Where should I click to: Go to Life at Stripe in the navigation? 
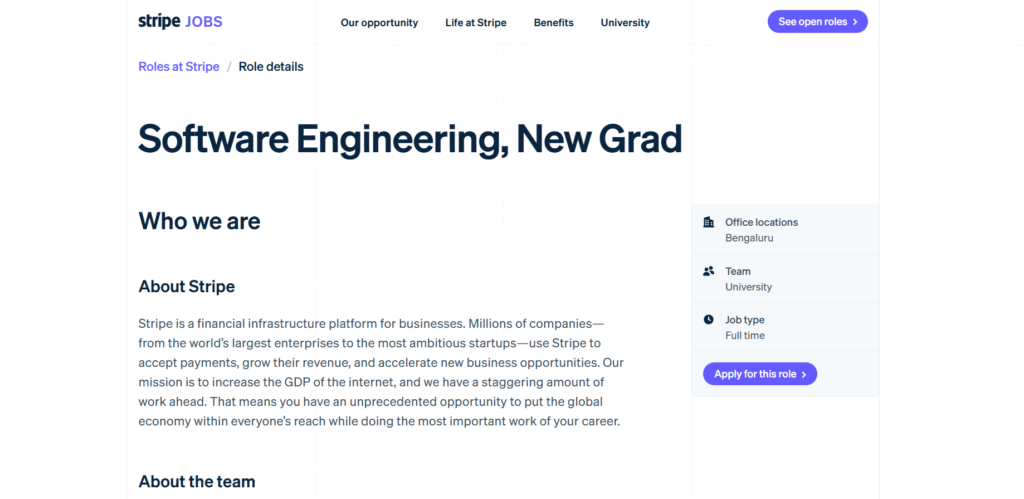[x=476, y=22]
